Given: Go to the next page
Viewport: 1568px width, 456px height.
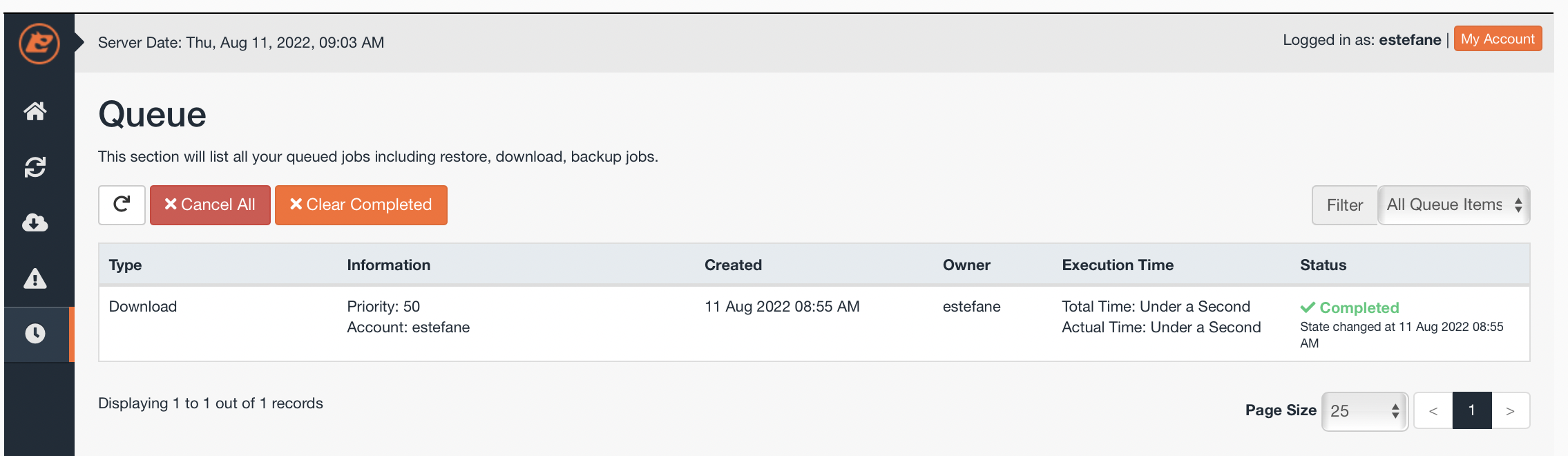Looking at the screenshot, I should tap(1511, 410).
